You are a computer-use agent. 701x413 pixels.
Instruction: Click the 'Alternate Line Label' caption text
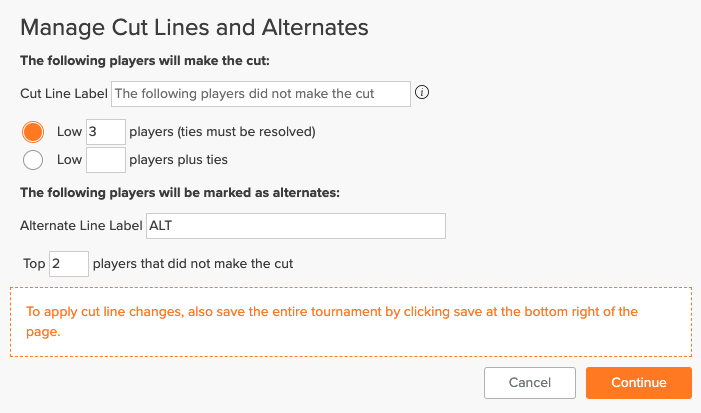tap(81, 226)
